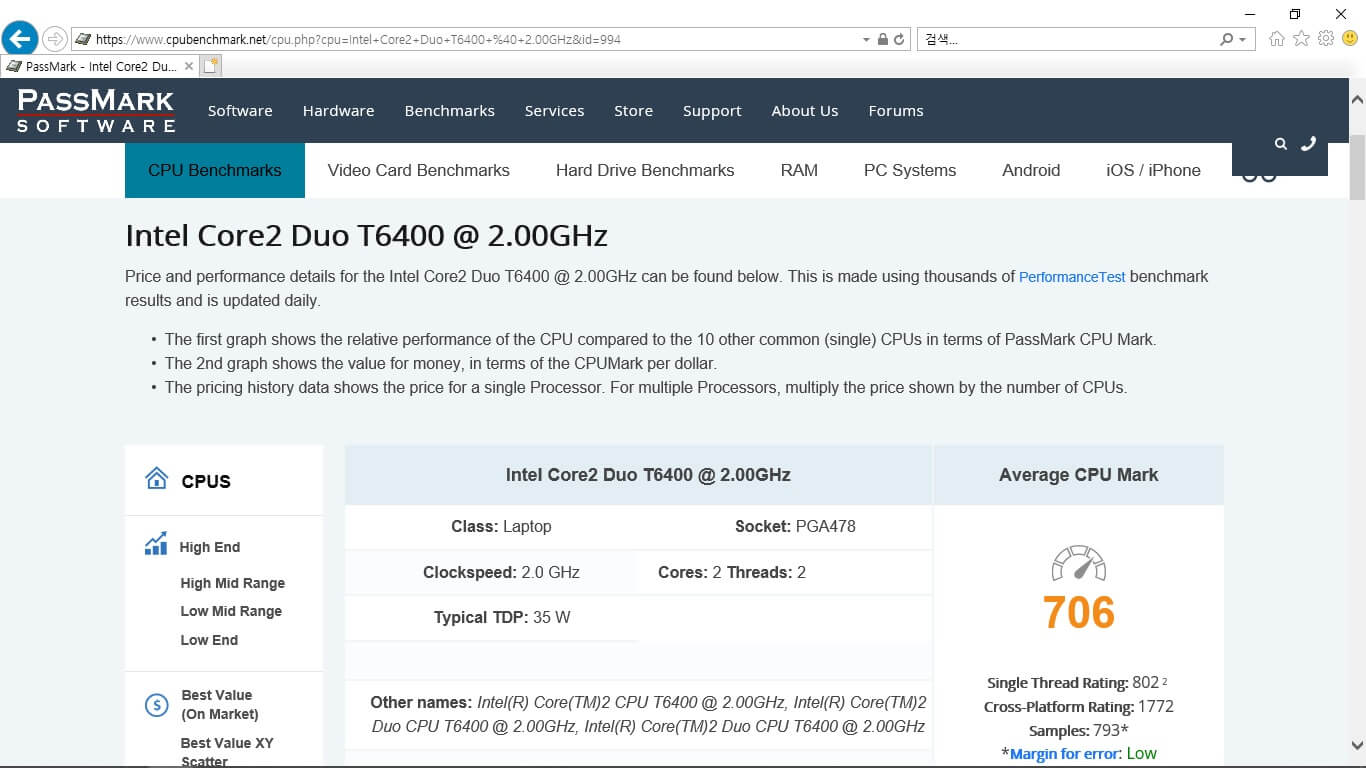Click the browser Forward arrow button

click(55, 39)
